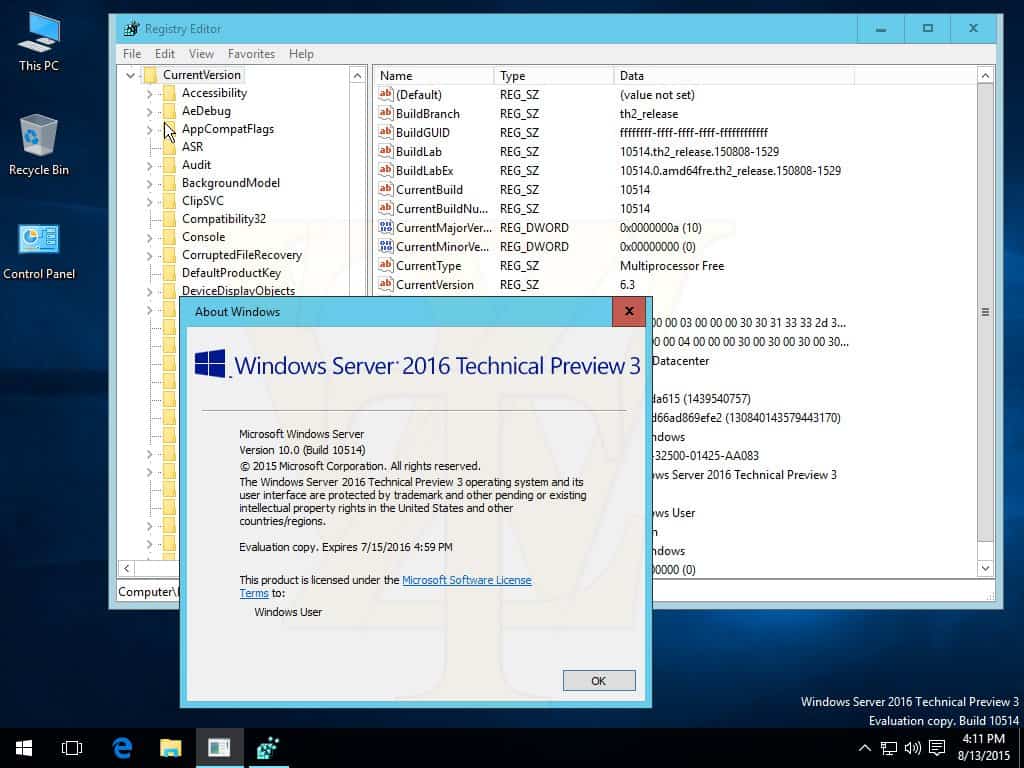Open the Recycle Bin desktop icon
Screen dimensions: 1024x768
point(39,145)
